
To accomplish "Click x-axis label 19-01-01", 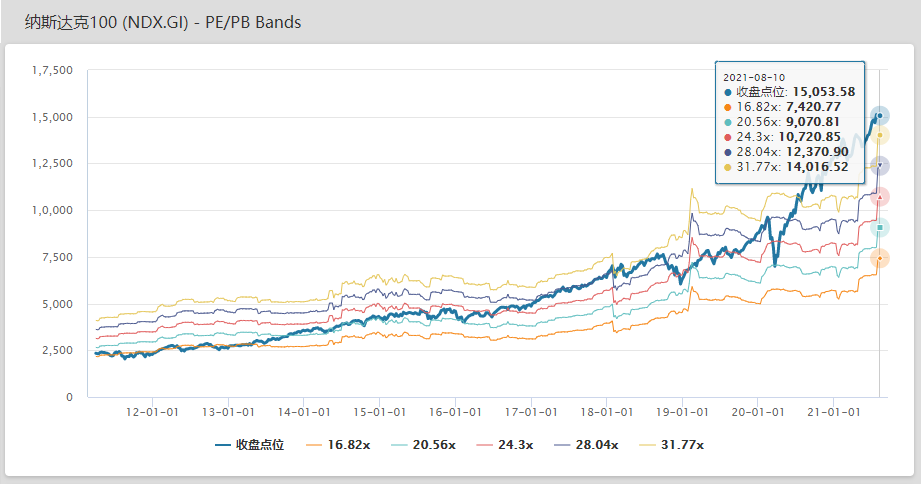I will click(683, 412).
